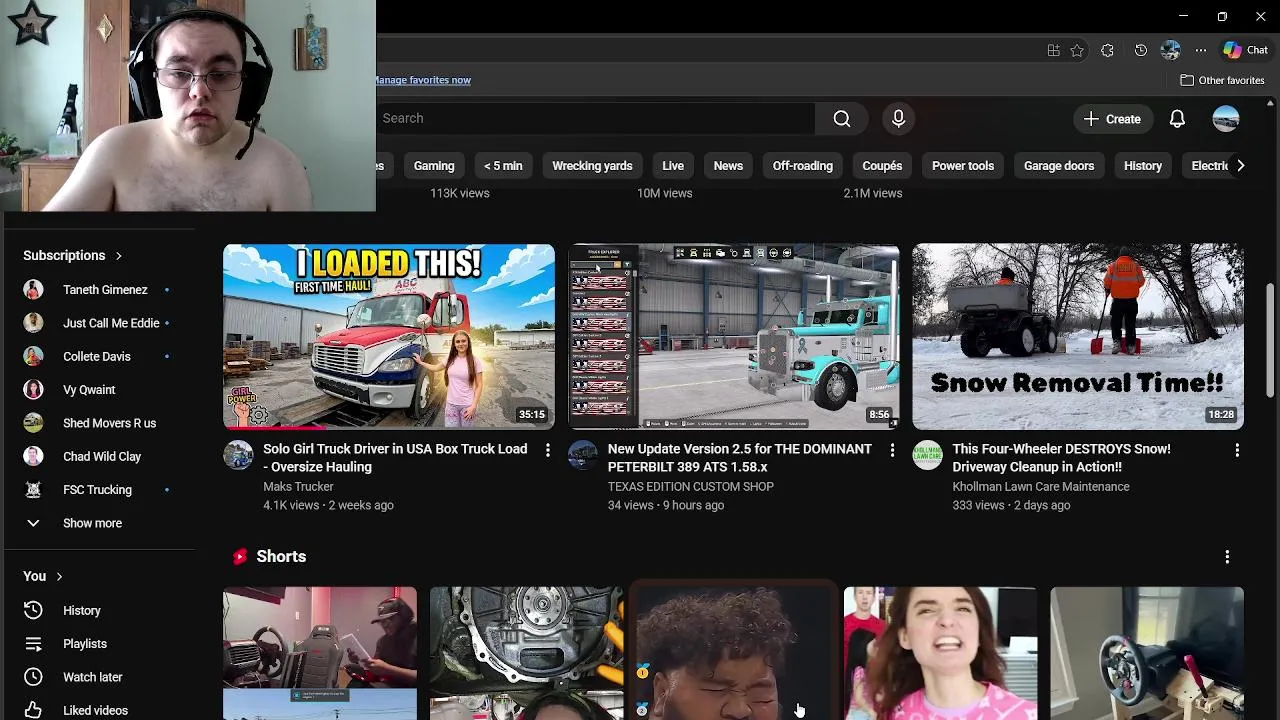The image size is (1280, 720).
Task: Click the YouTube search magnifier button
Action: [x=842, y=118]
